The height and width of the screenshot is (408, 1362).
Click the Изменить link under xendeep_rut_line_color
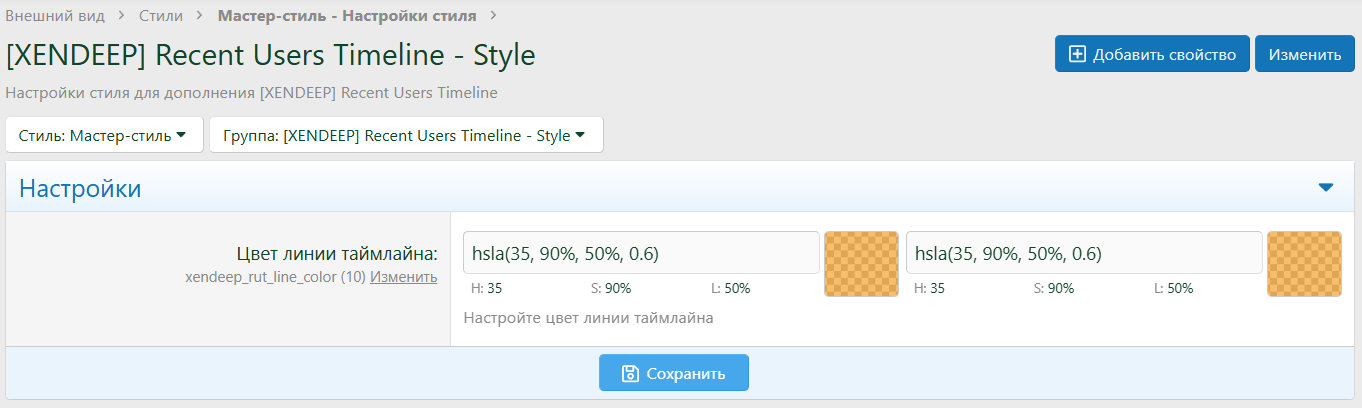point(403,277)
